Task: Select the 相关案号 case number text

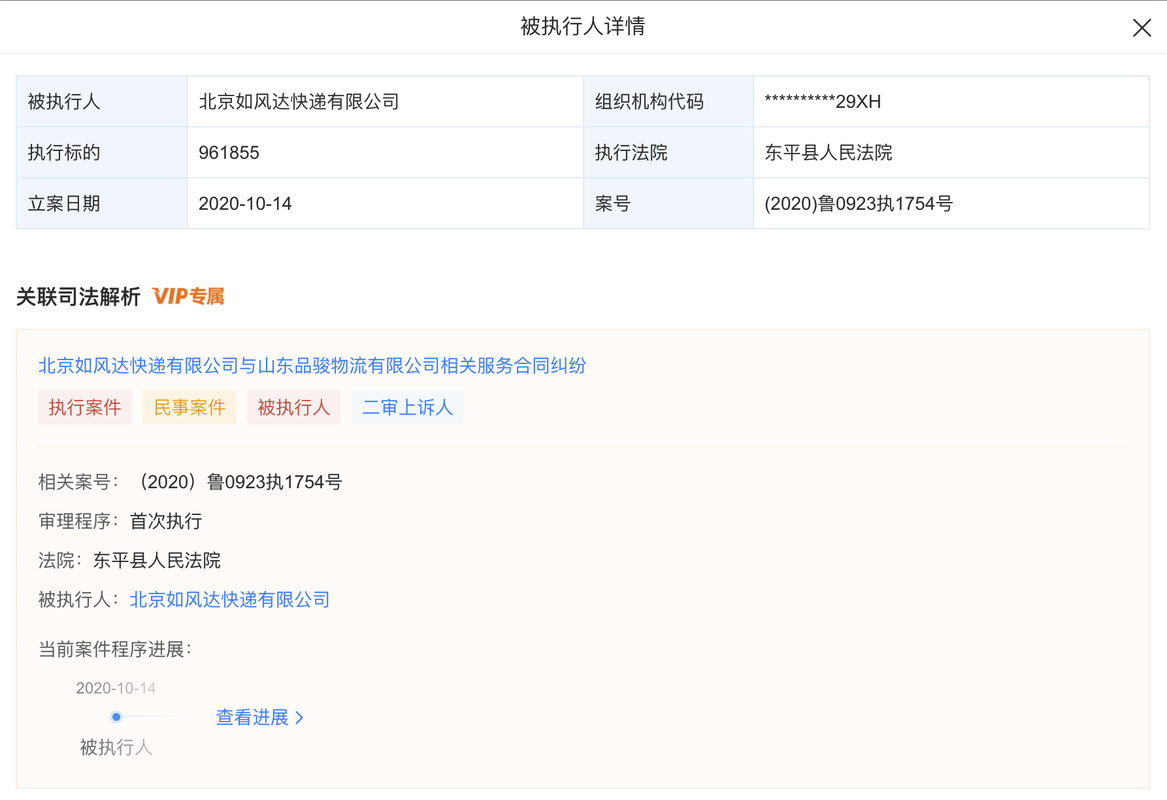Action: [x=240, y=482]
